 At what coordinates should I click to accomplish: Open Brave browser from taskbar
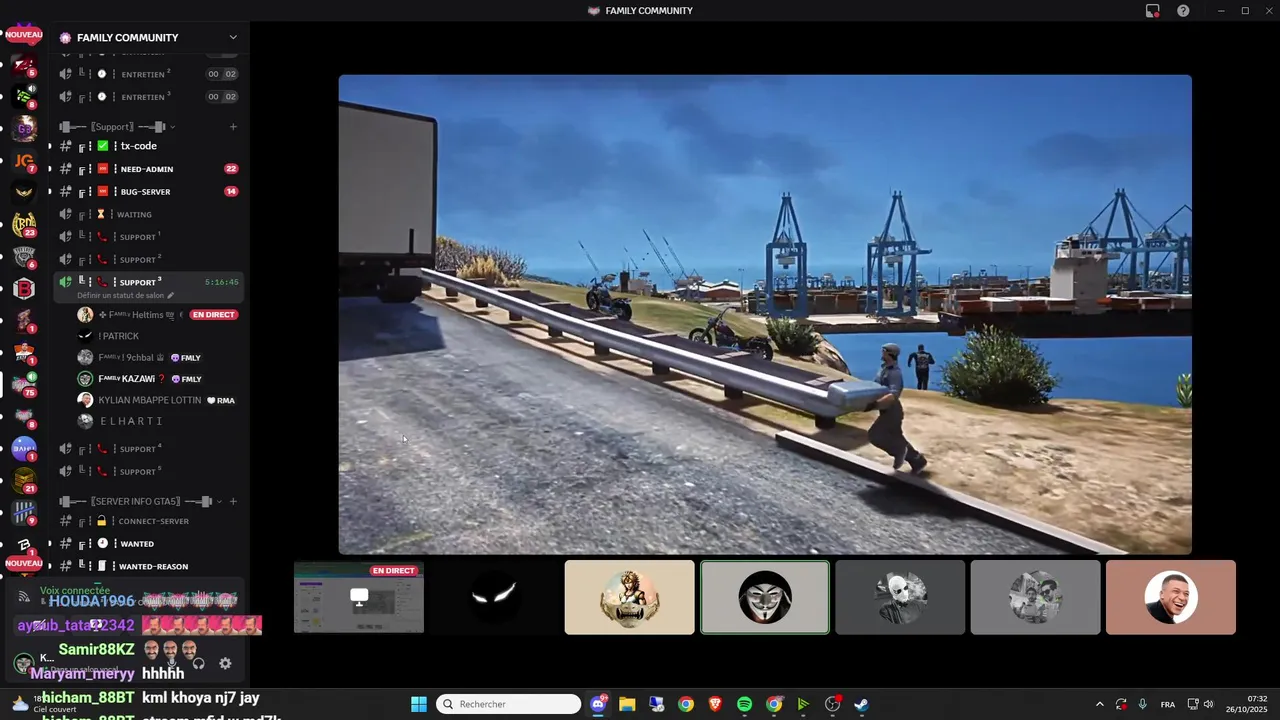coord(715,704)
